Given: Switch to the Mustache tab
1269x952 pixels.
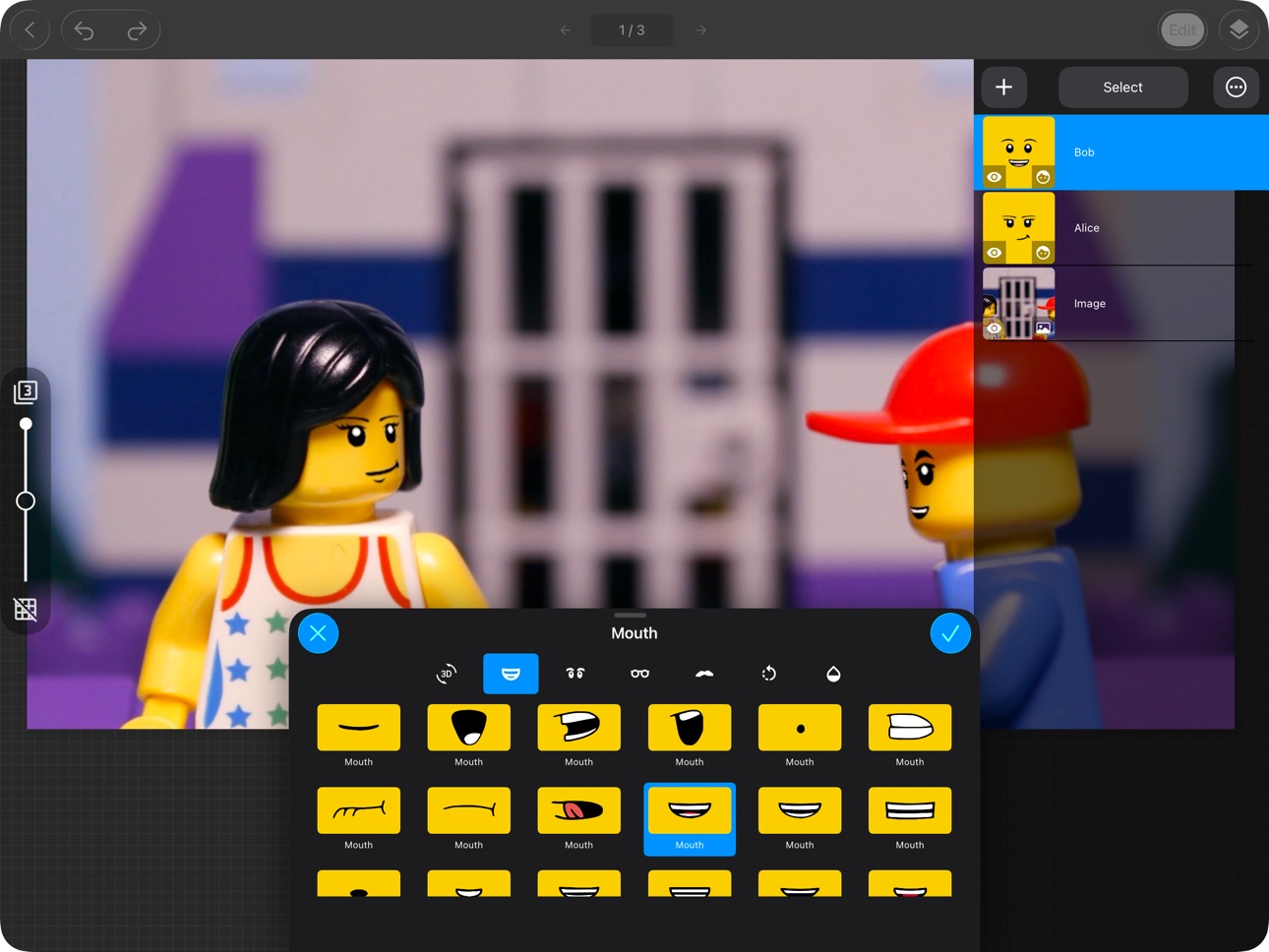Looking at the screenshot, I should pos(704,674).
